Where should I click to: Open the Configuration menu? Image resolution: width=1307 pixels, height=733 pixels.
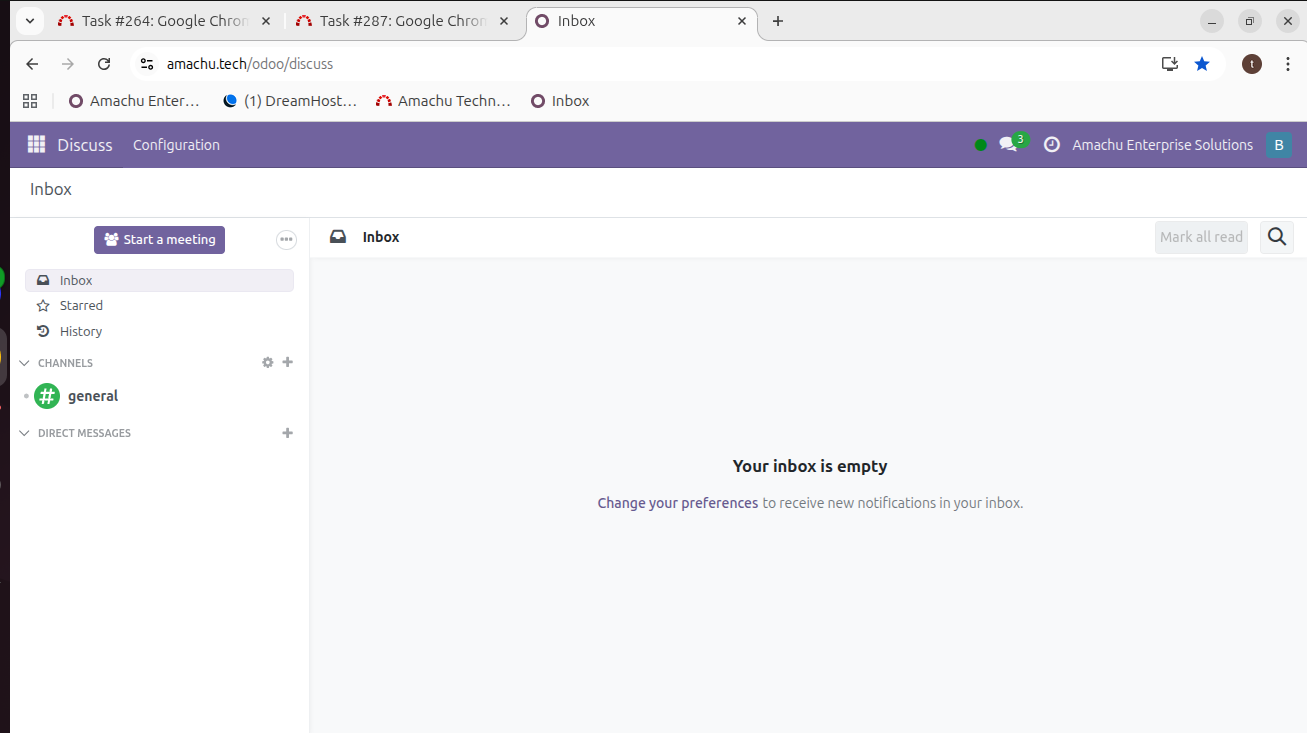pos(176,145)
